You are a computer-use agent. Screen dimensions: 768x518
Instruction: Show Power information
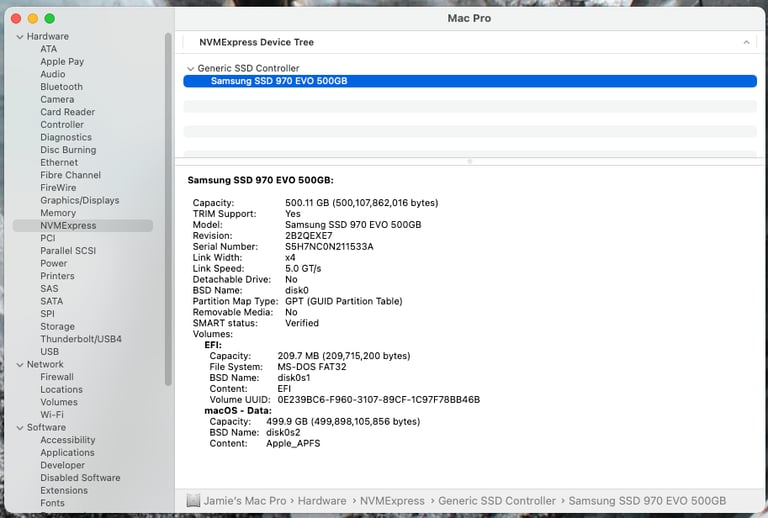pos(53,263)
